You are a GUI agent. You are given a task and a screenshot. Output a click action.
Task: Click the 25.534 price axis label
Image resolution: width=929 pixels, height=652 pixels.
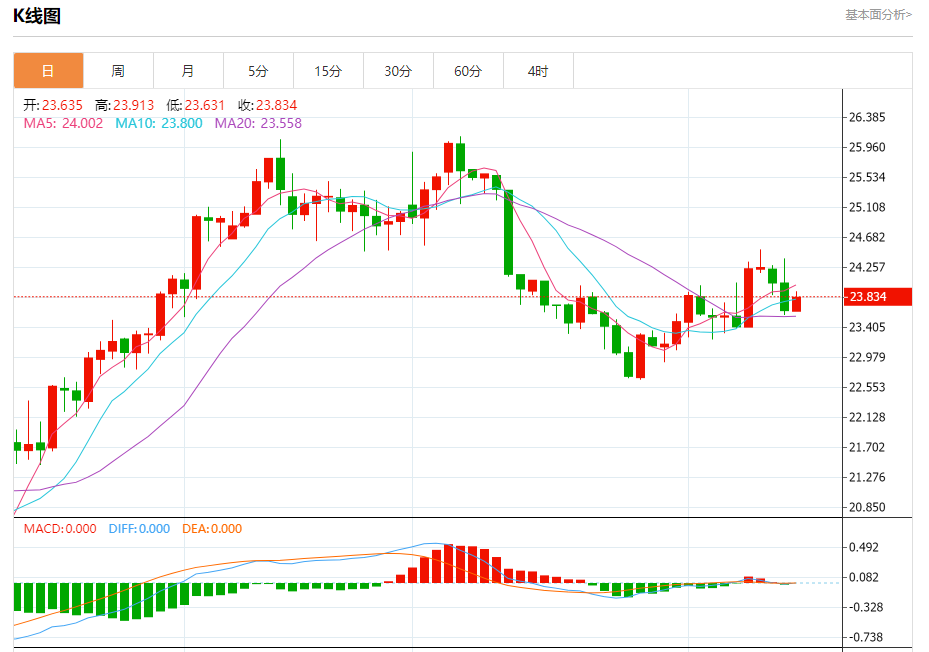867,177
